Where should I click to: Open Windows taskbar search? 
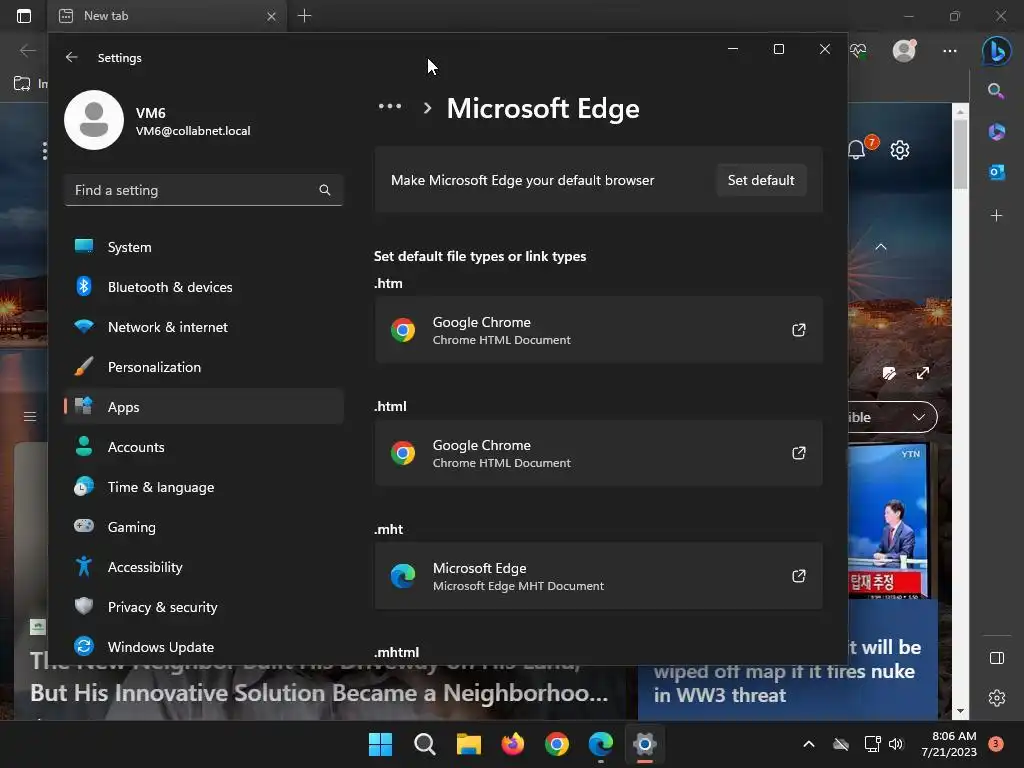point(424,744)
